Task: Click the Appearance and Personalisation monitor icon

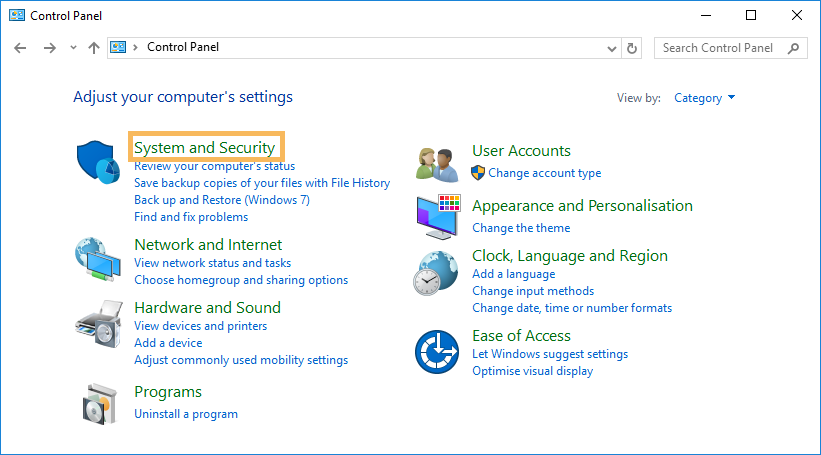Action: 437,217
